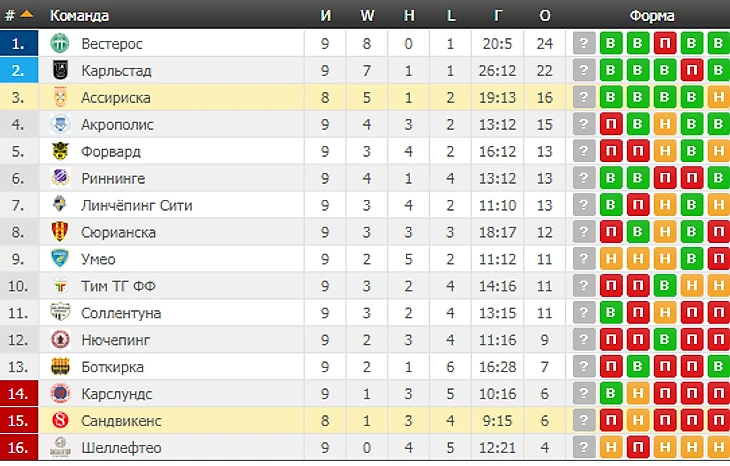This screenshot has height=466, width=730.
Task: Click the Карльстад team crest icon
Action: pyautogui.click(x=60, y=71)
